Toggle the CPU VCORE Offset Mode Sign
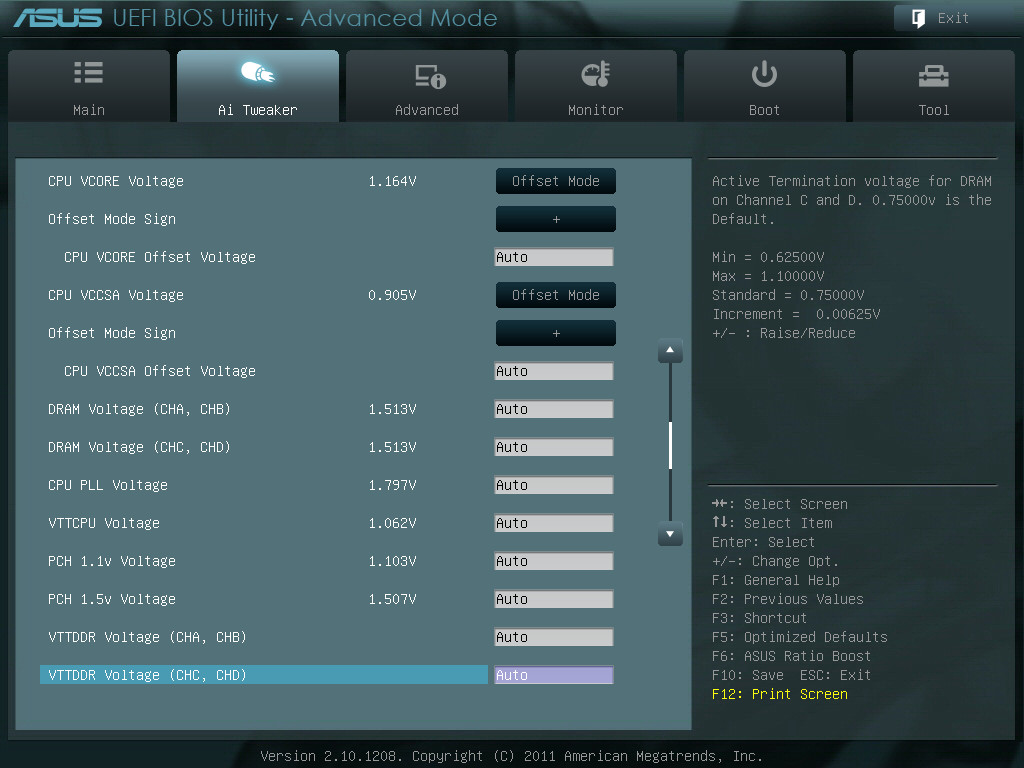The image size is (1024, 768). pyautogui.click(x=556, y=219)
